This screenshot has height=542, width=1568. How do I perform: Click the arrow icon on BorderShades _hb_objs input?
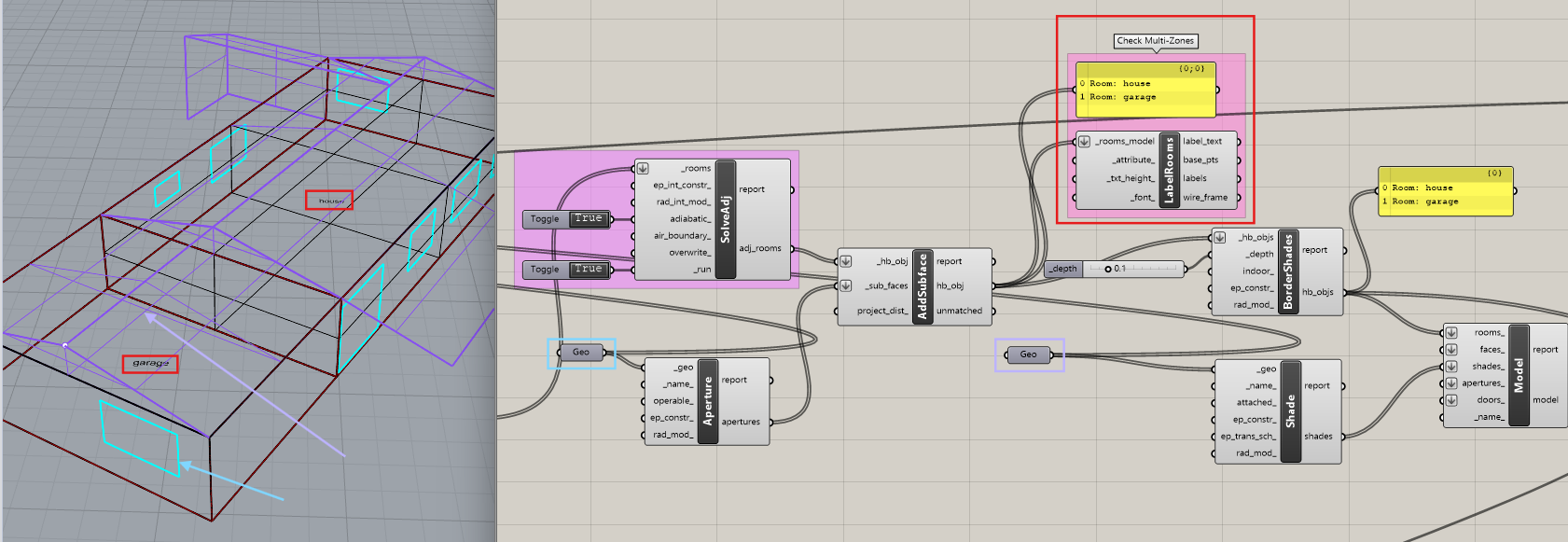pyautogui.click(x=1219, y=237)
